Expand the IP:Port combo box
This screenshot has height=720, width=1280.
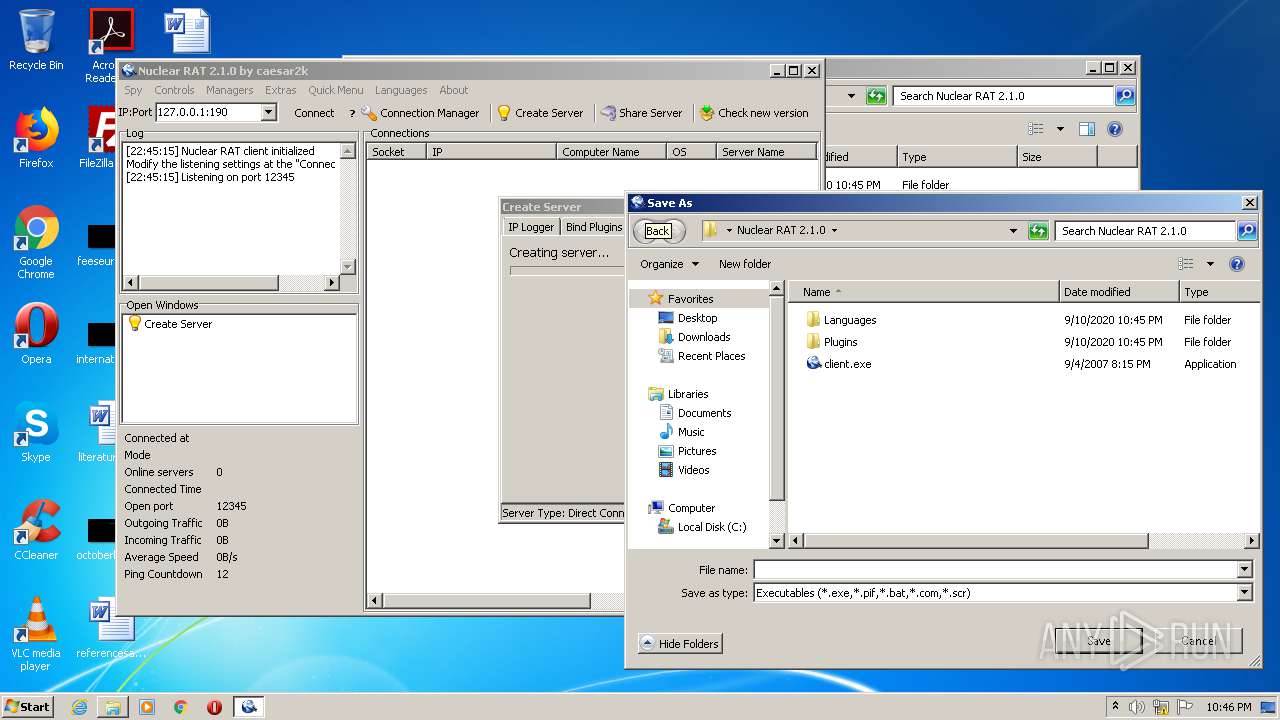pyautogui.click(x=268, y=113)
